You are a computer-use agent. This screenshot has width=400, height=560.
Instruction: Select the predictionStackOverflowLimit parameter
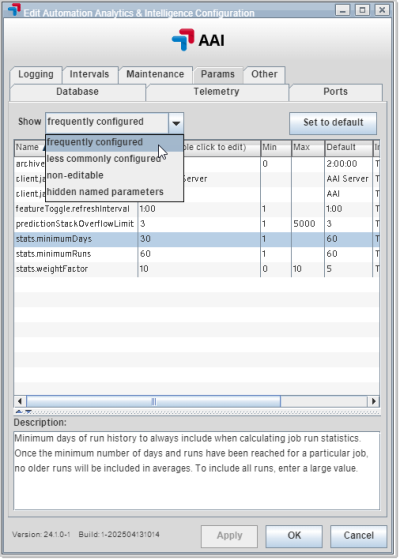(x=75, y=224)
